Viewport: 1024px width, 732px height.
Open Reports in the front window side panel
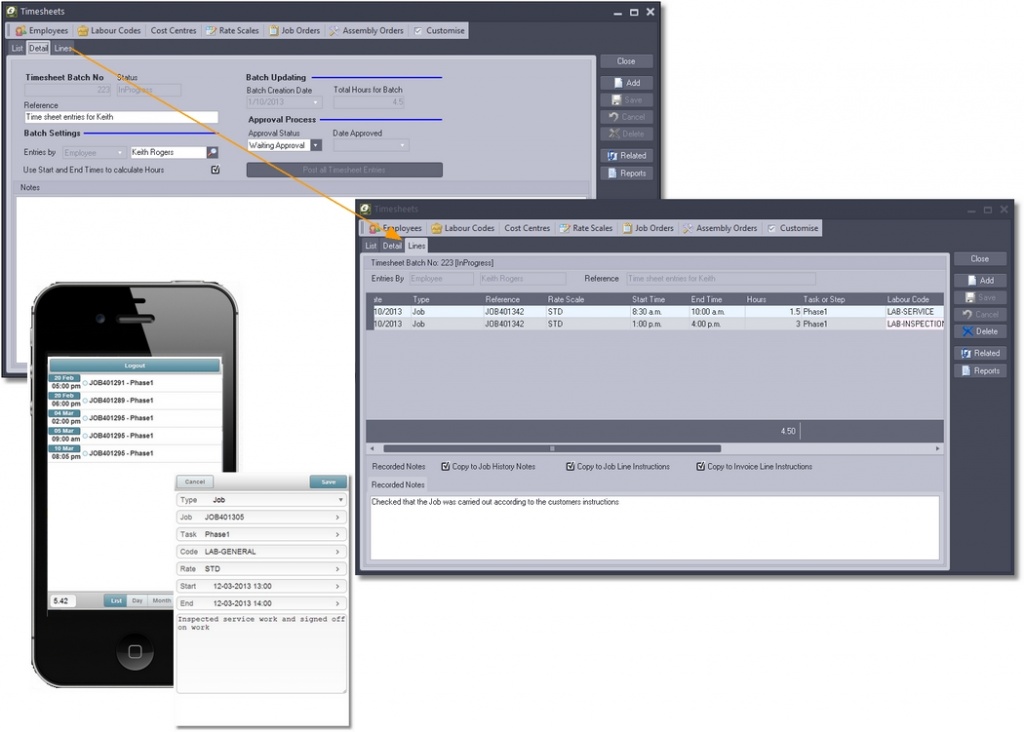(979, 371)
